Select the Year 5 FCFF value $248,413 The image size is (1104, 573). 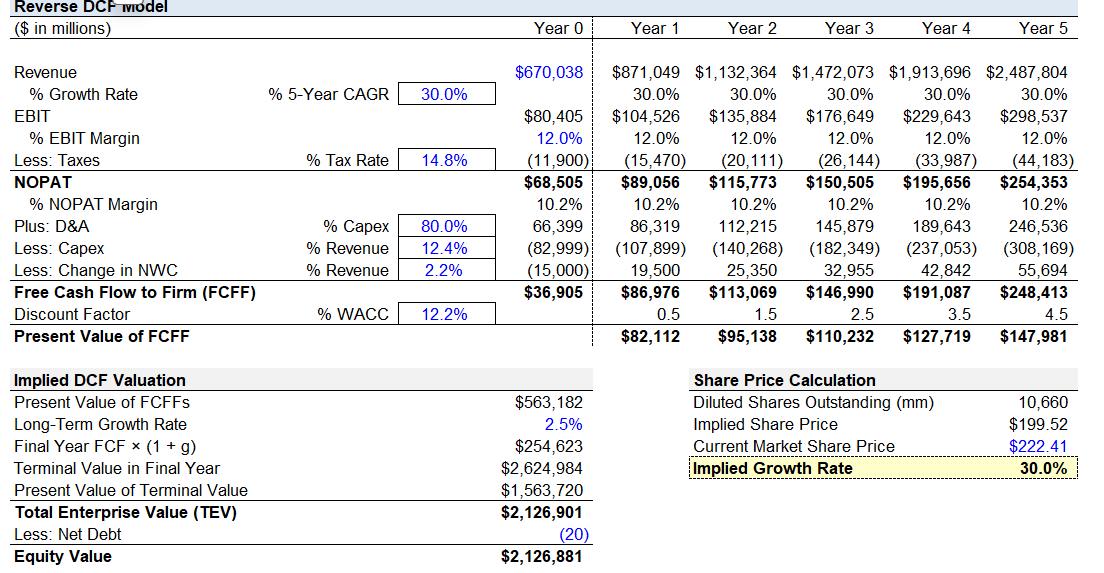(x=1033, y=292)
